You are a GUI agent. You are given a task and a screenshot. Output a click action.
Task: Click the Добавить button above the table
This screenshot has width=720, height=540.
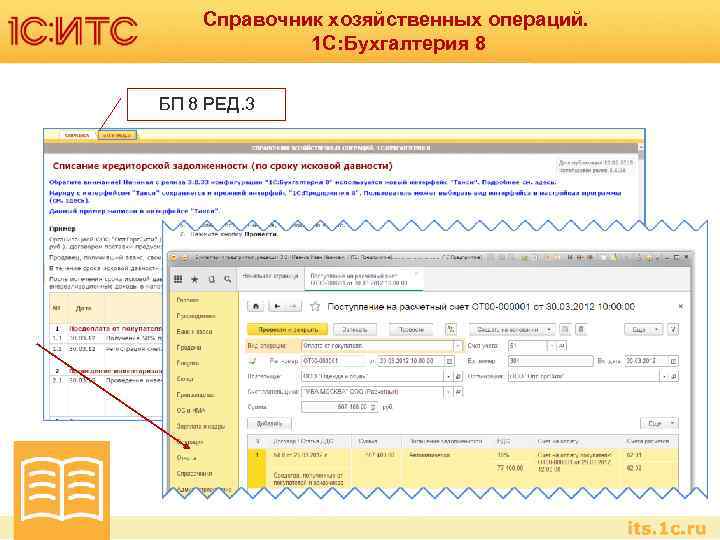coord(269,423)
